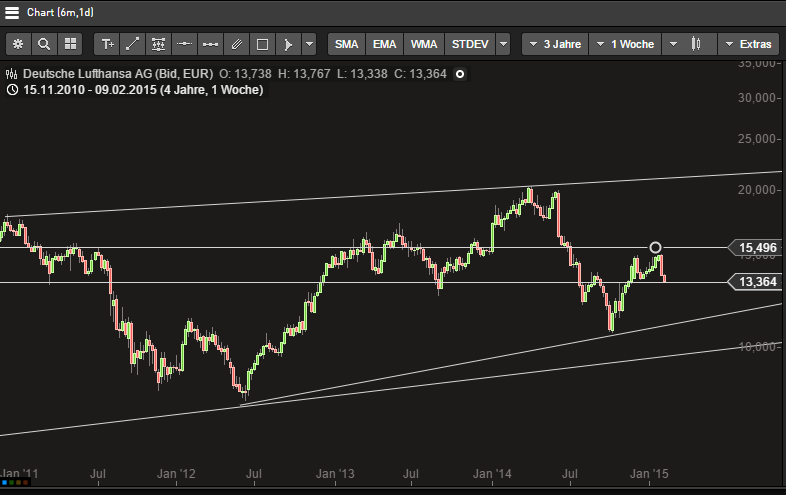Select the paperclip attachment tool

236,44
